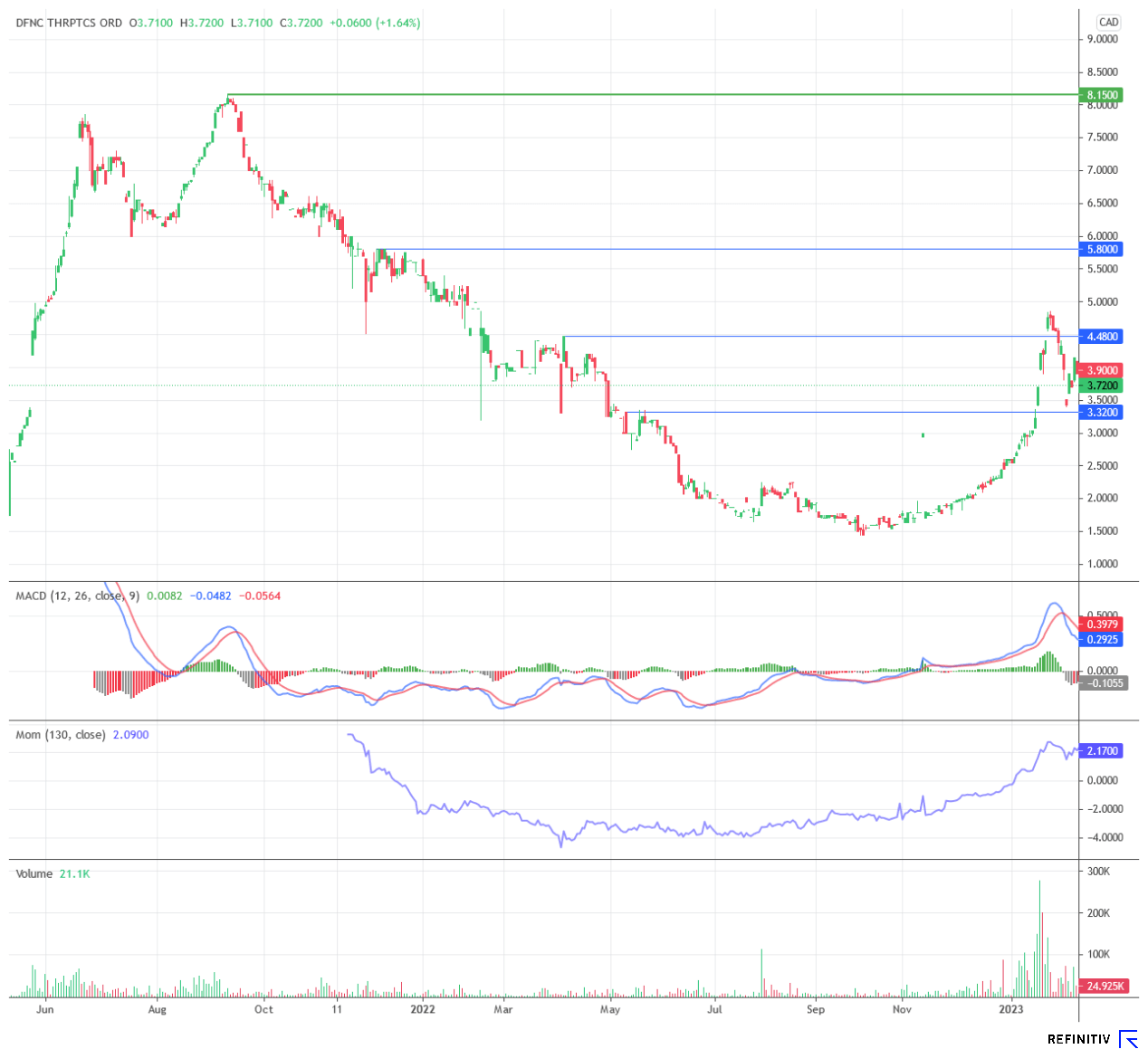The image size is (1148, 1049).
Task: Click the green 8.1500 price label
Action: (1102, 95)
